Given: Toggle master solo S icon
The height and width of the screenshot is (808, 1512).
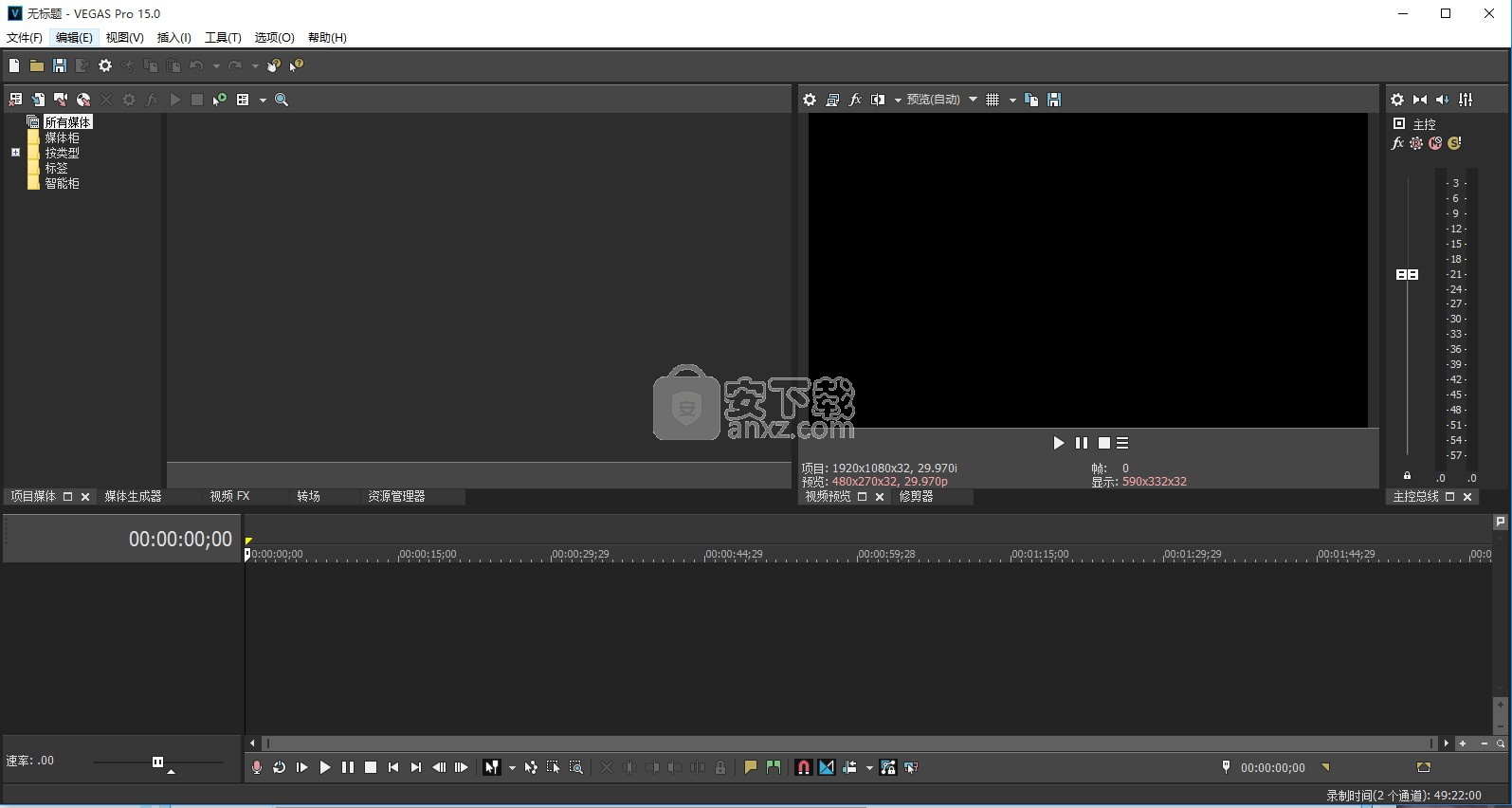Looking at the screenshot, I should point(1454,143).
